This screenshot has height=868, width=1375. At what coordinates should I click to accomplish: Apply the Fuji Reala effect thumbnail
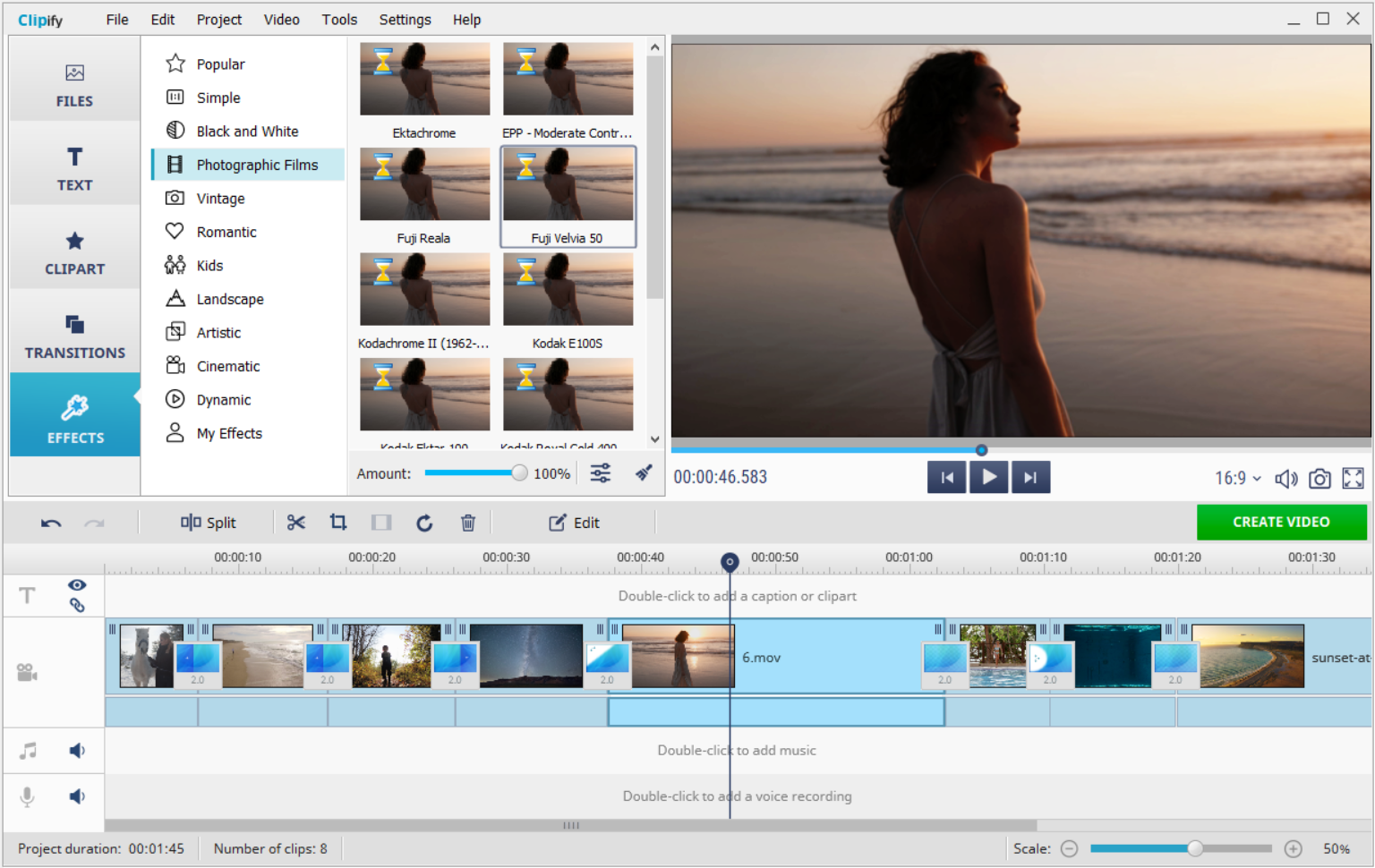click(424, 184)
